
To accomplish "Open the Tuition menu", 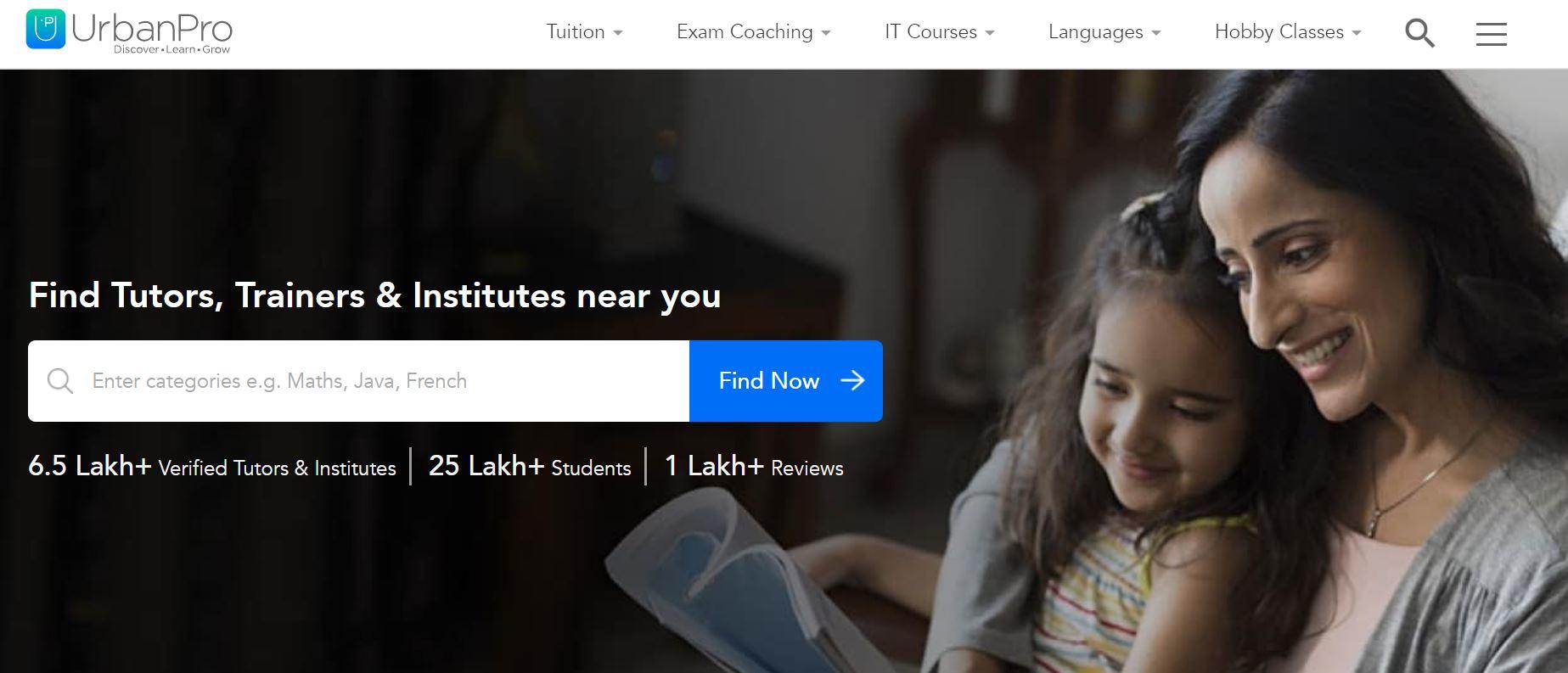I will pyautogui.click(x=584, y=32).
